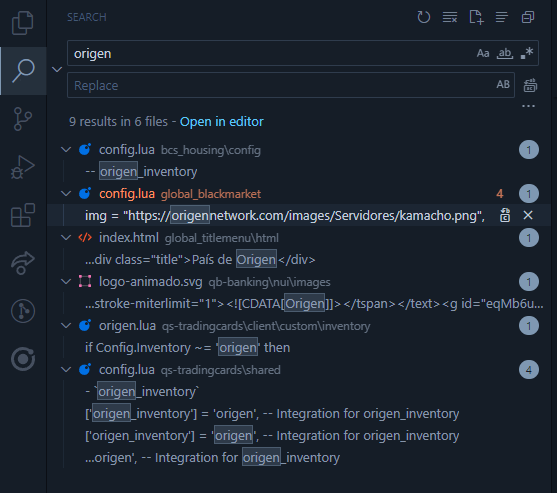Screen dimensions: 557x493
Task: Dismiss the kamacho.png result line
Action: tap(528, 215)
